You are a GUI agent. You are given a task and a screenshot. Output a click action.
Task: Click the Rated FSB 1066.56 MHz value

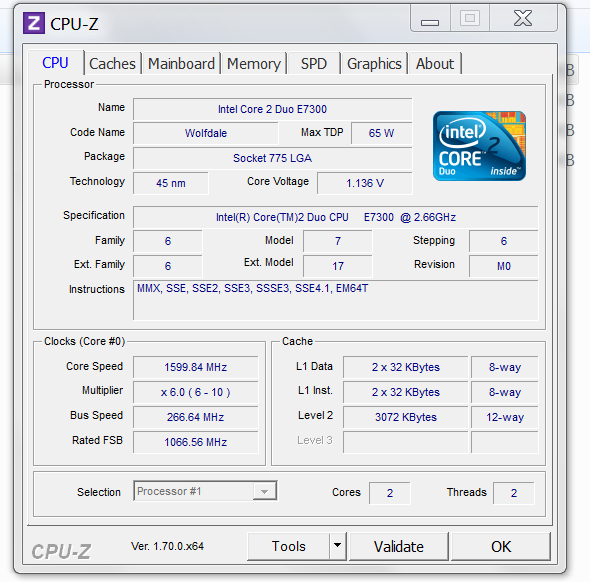[x=196, y=442]
